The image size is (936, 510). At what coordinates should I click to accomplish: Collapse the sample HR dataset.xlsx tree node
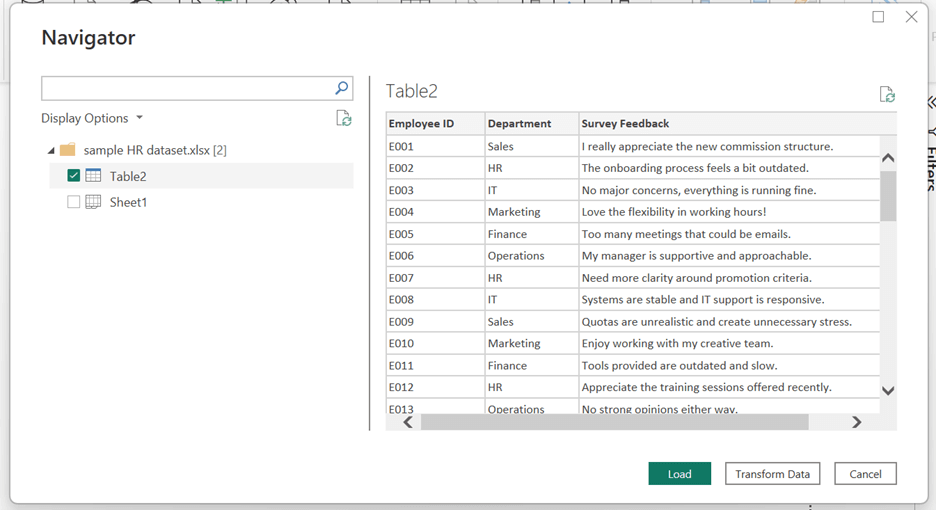point(51,150)
